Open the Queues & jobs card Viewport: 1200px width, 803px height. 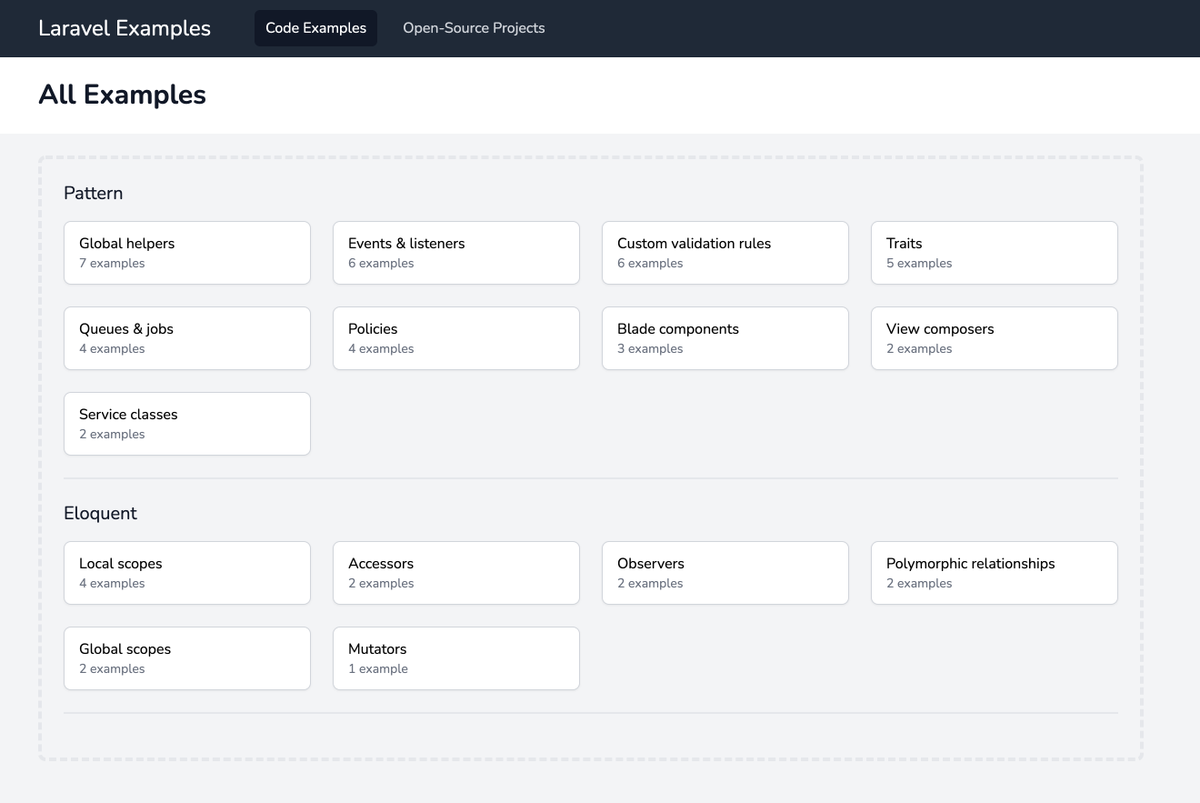(x=187, y=338)
